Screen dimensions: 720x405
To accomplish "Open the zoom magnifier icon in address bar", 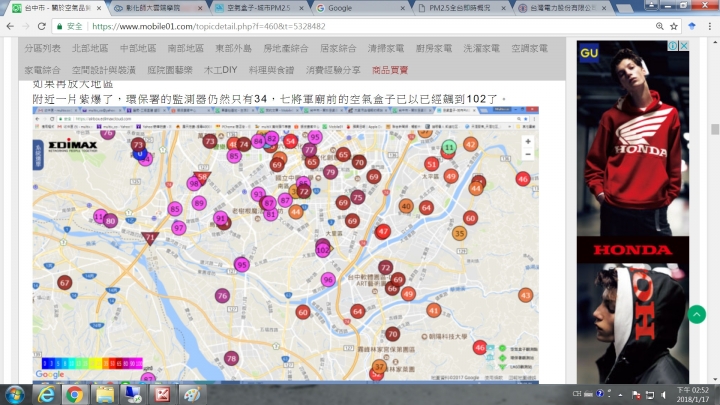I will 660,26.
